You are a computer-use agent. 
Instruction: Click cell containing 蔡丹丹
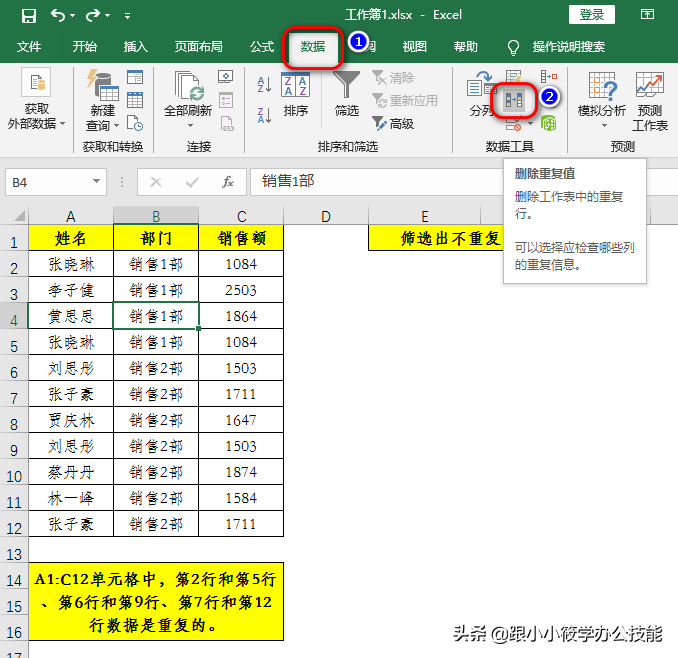click(x=70, y=472)
